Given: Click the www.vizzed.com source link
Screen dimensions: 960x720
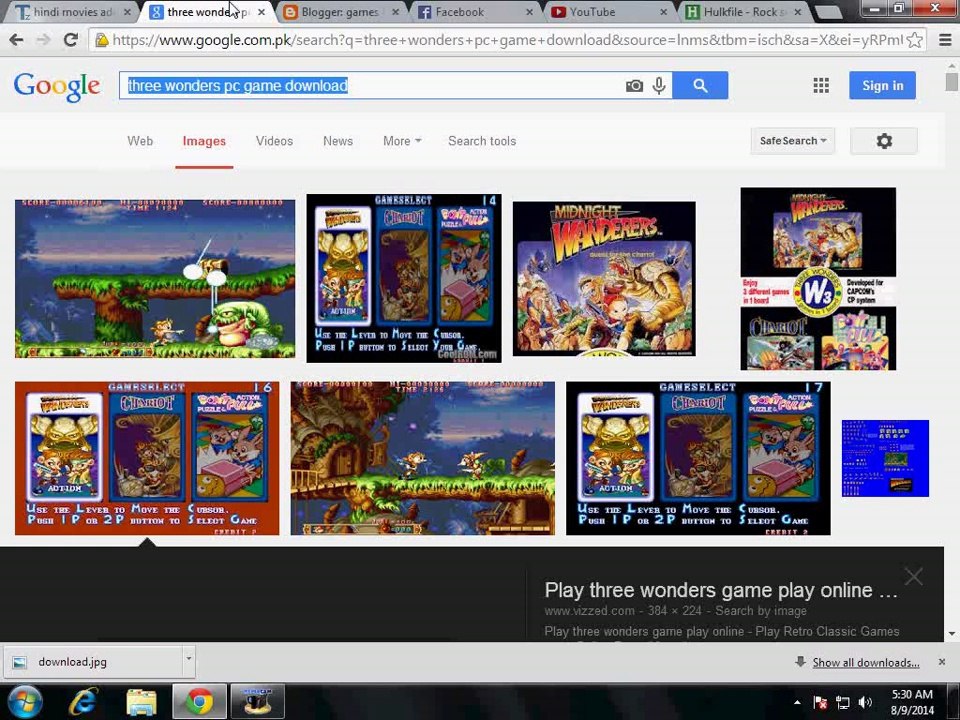Looking at the screenshot, I should coord(590,610).
